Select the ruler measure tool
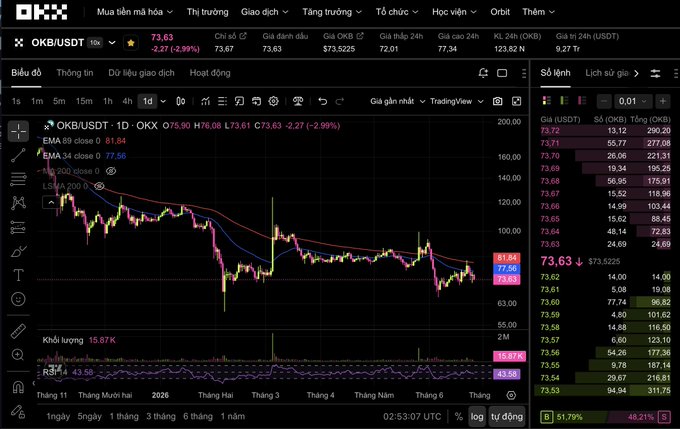 click(18, 331)
